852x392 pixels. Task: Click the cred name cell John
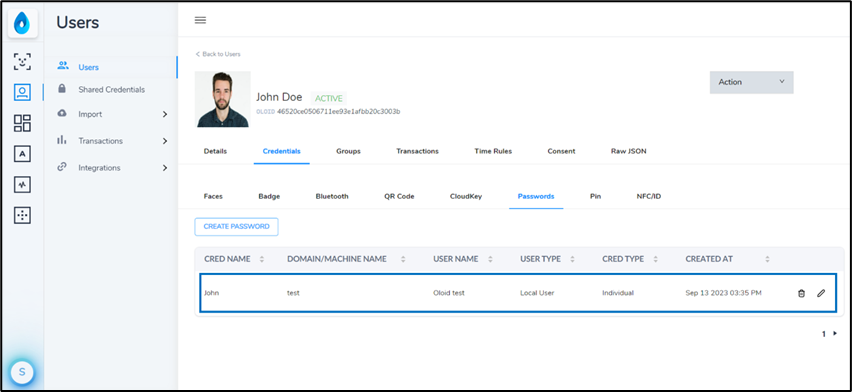[x=211, y=293]
